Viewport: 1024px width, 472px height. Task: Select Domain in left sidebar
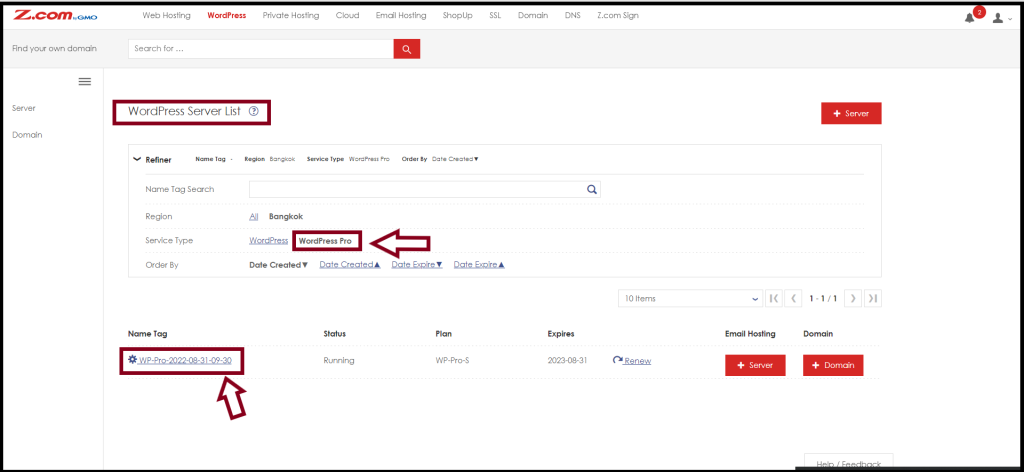(27, 135)
